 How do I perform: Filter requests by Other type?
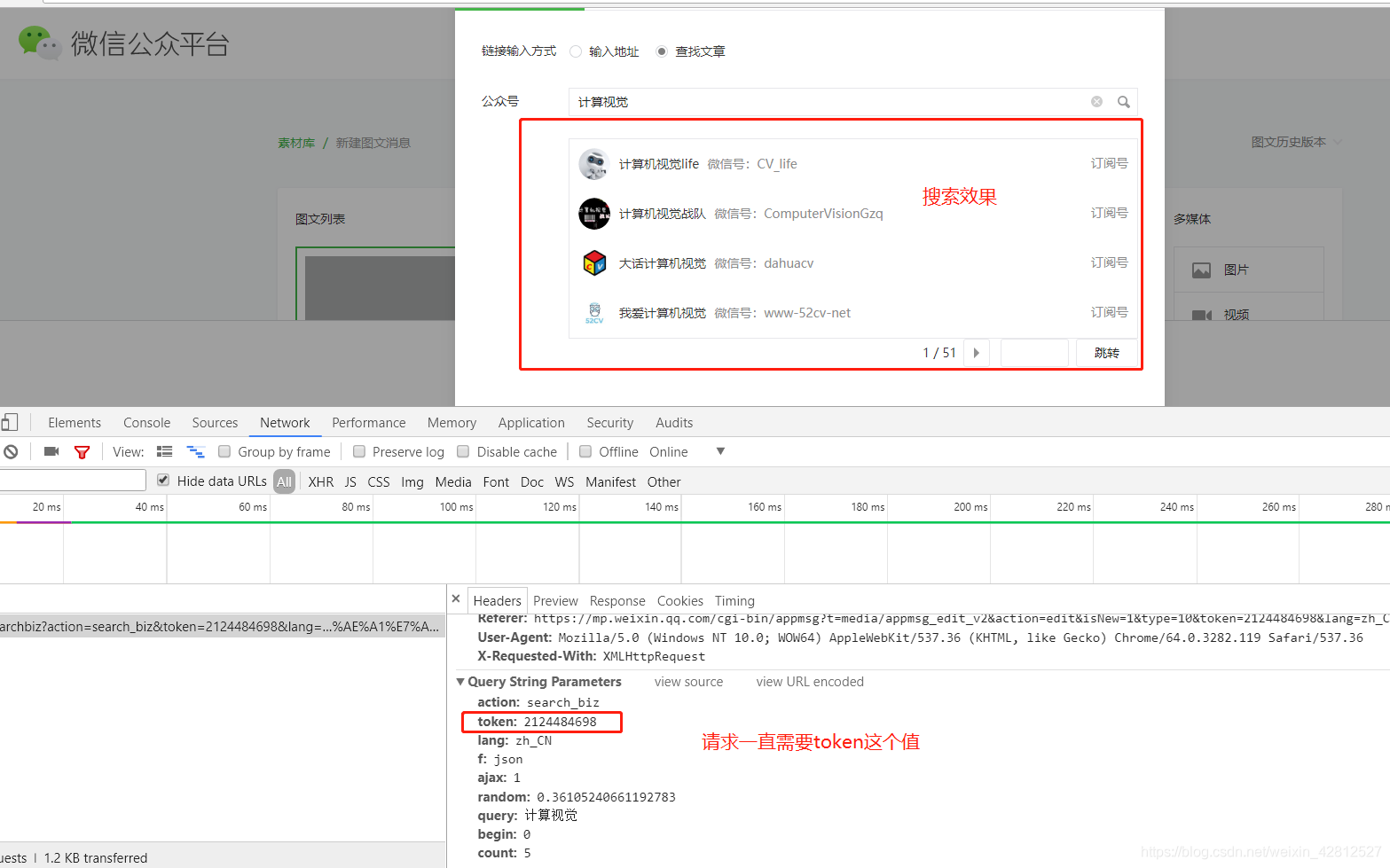click(664, 482)
